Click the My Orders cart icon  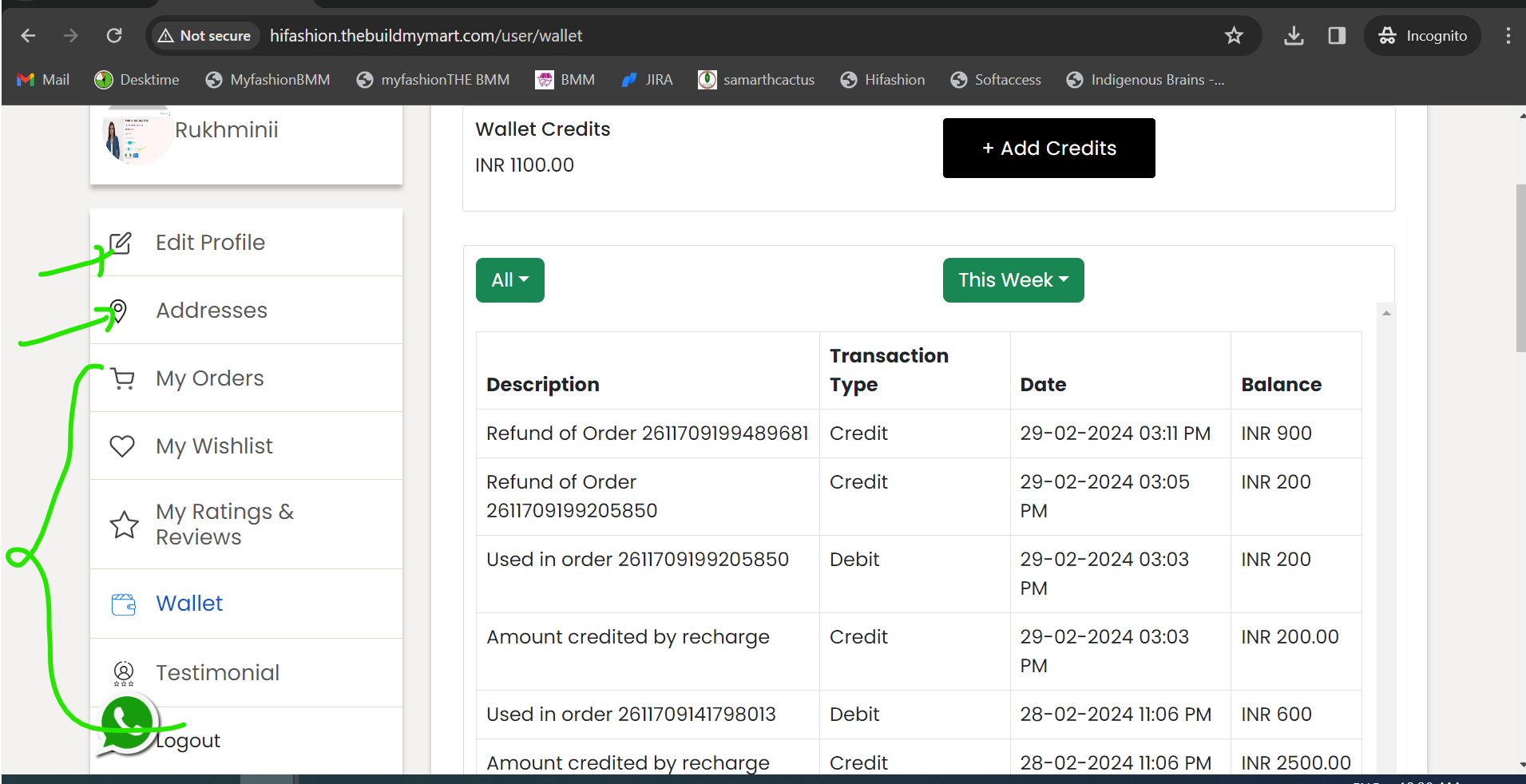tap(122, 378)
